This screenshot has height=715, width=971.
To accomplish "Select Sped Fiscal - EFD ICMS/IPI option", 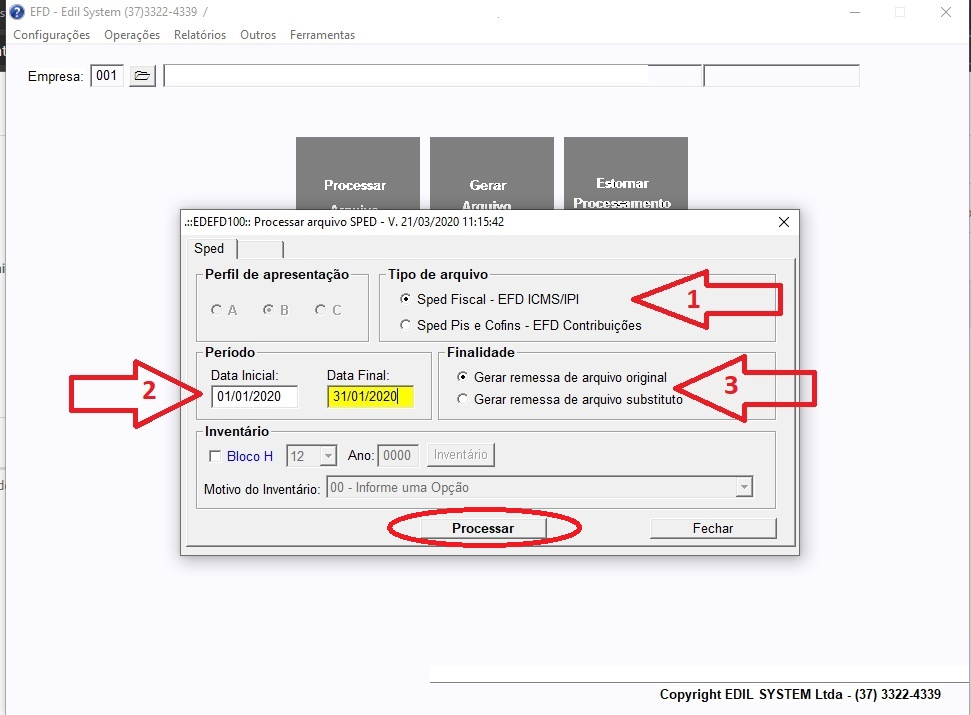I will (405, 299).
